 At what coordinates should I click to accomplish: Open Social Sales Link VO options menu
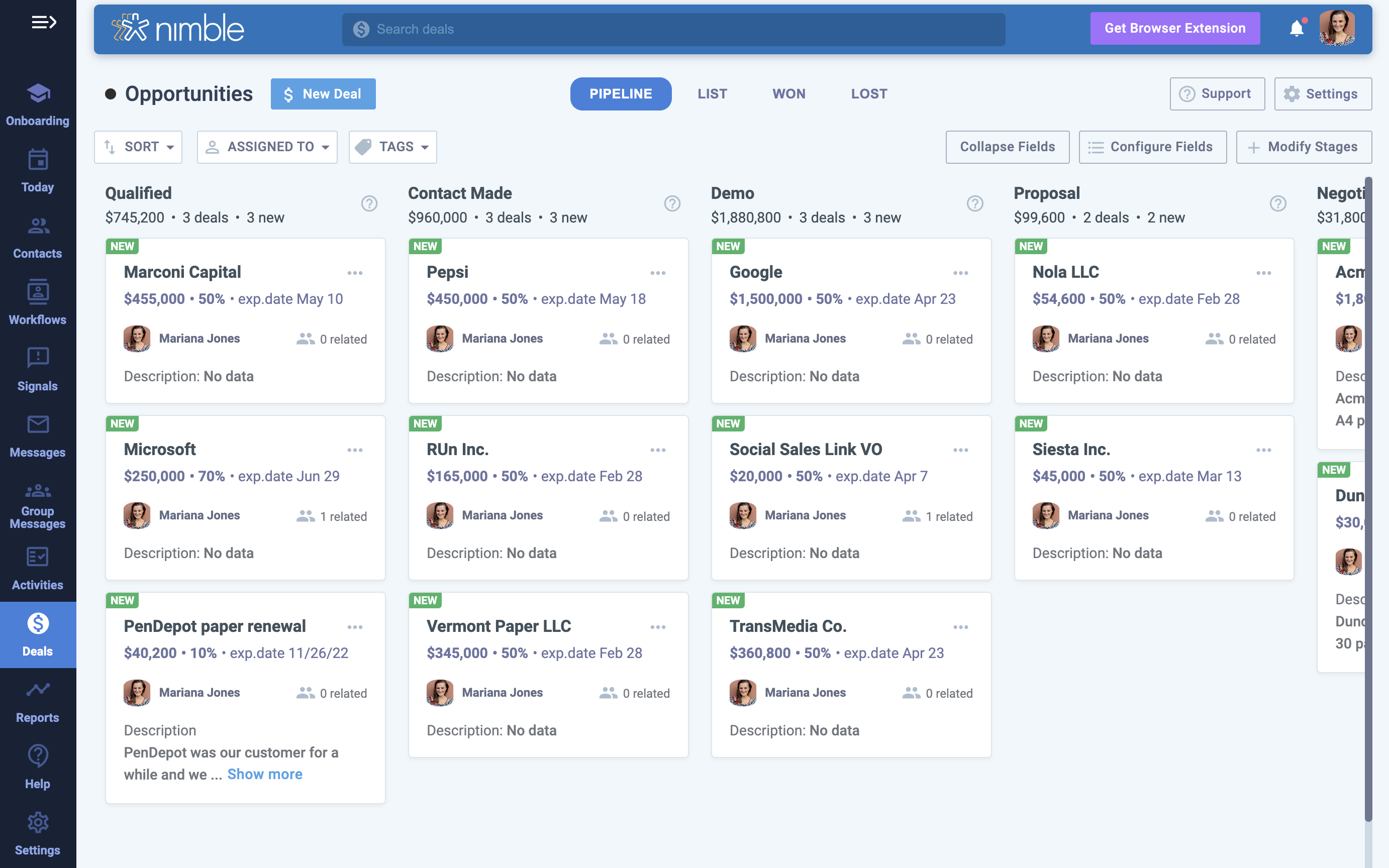[x=961, y=450]
